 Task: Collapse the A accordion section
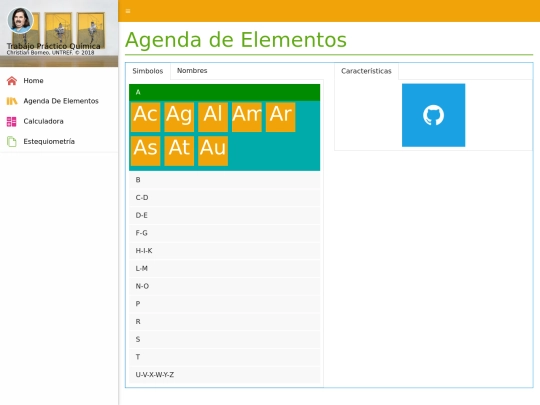(x=225, y=92)
